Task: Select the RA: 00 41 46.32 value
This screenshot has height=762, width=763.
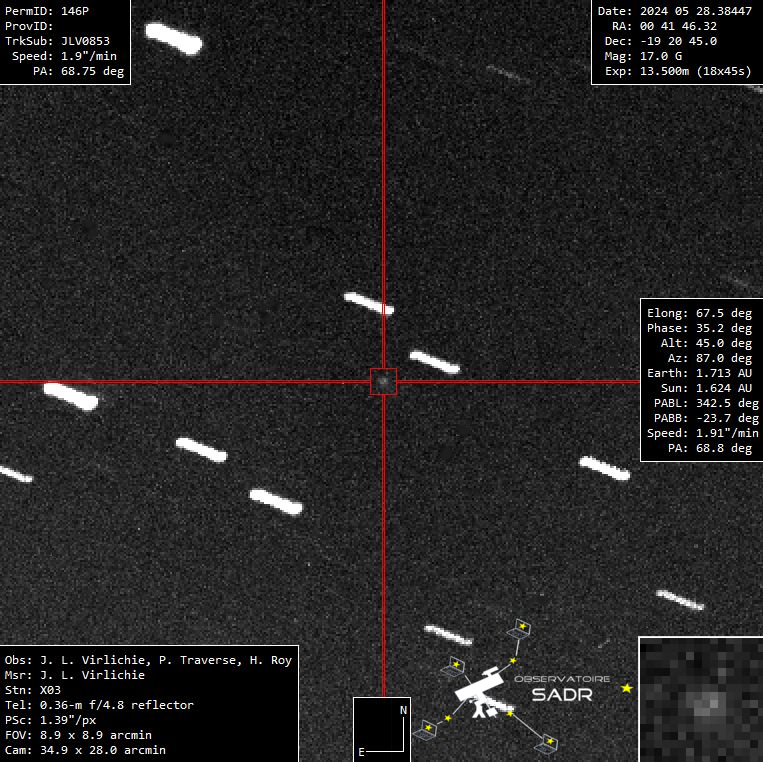Action: pos(678,26)
